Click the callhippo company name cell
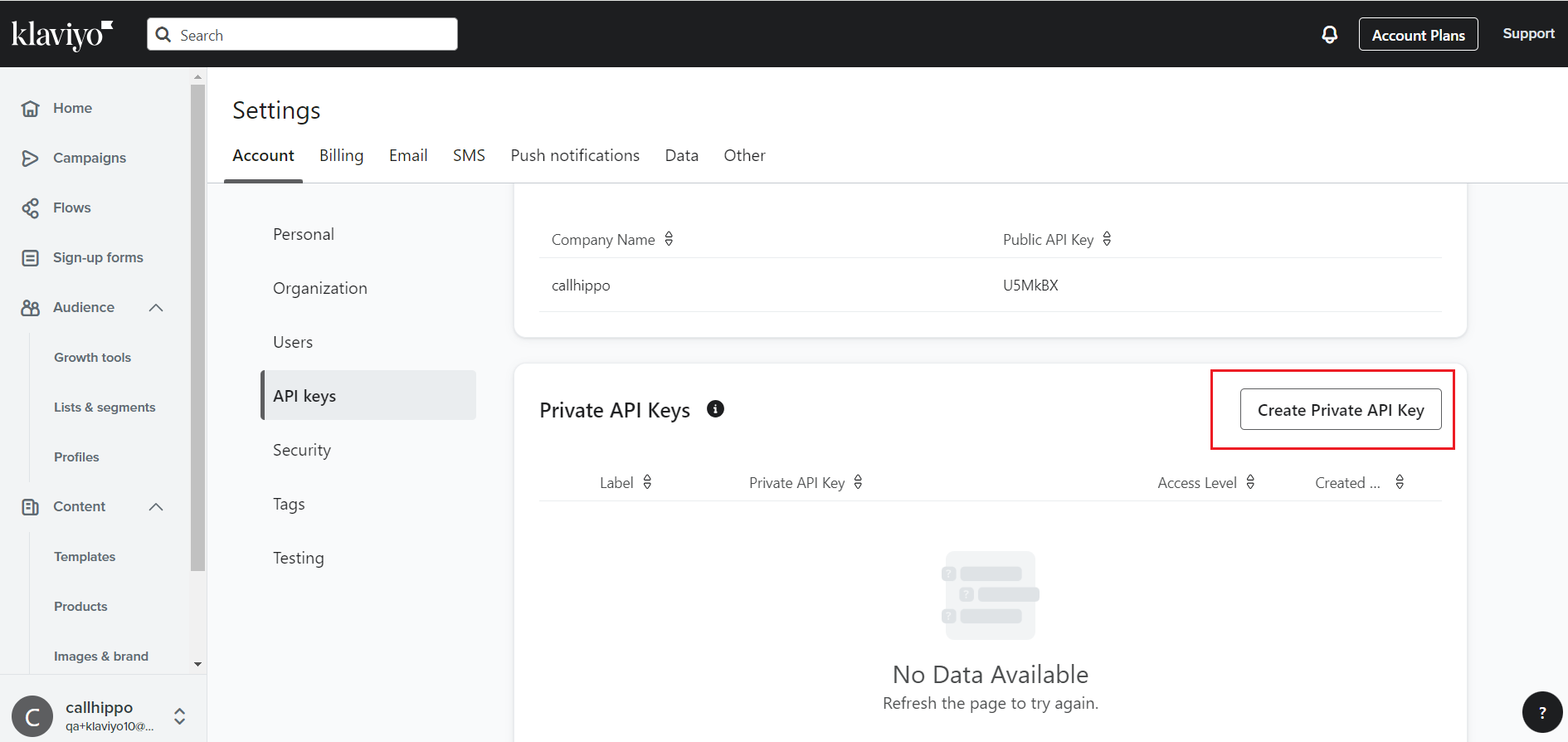1568x742 pixels. click(x=581, y=286)
